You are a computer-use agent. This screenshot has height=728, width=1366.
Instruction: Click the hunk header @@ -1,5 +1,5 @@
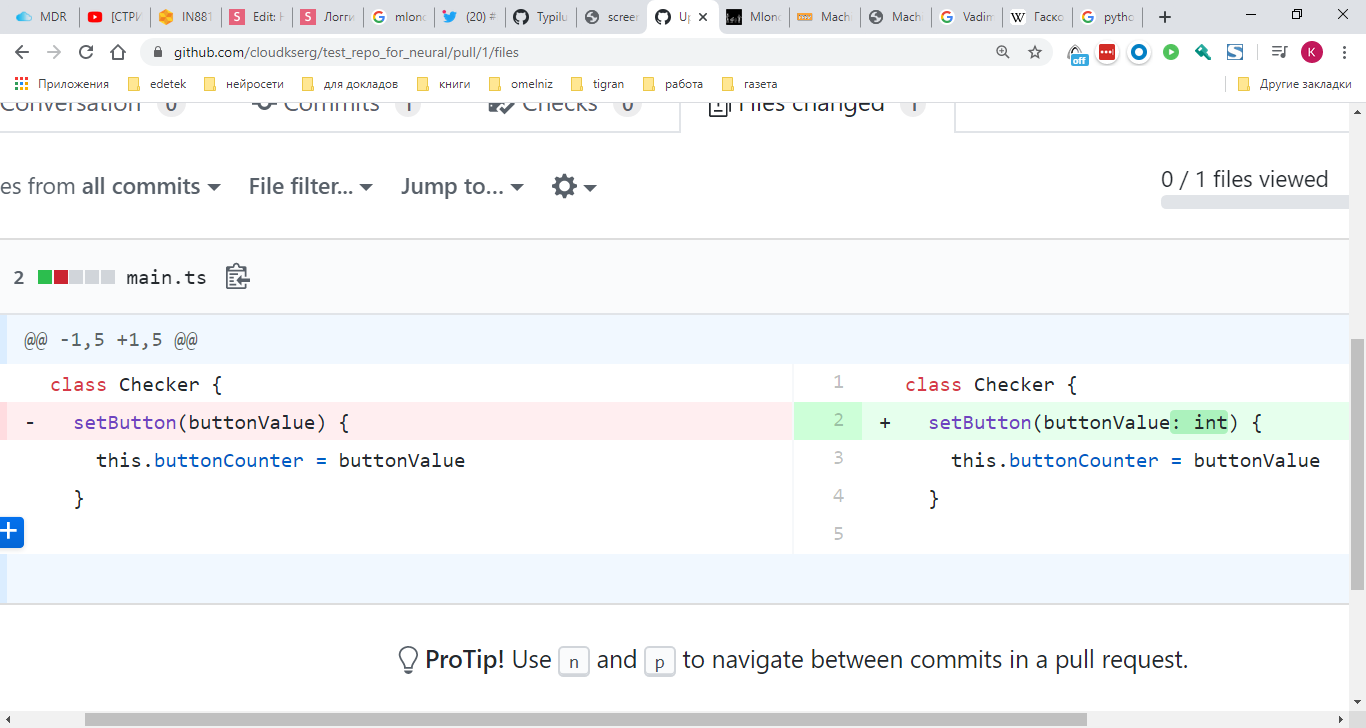coord(111,340)
